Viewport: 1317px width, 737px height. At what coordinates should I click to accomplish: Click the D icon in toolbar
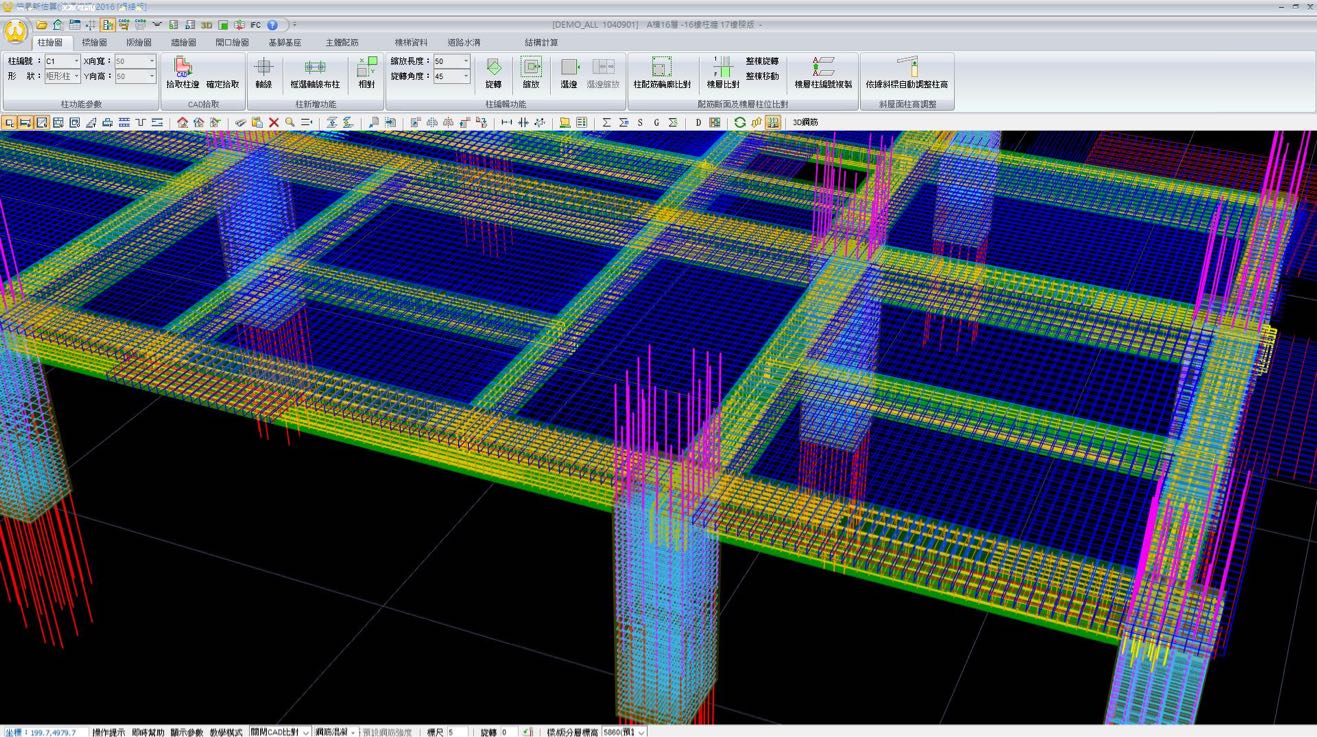coord(698,122)
